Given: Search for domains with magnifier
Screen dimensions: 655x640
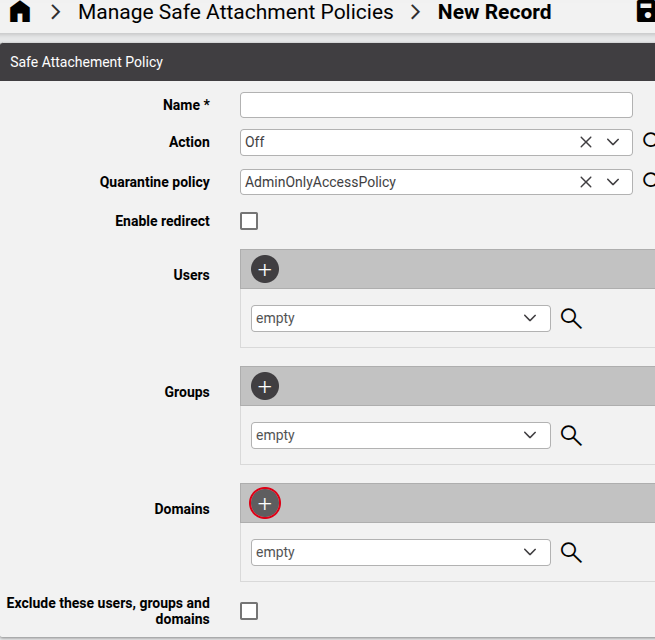Looking at the screenshot, I should coord(571,553).
